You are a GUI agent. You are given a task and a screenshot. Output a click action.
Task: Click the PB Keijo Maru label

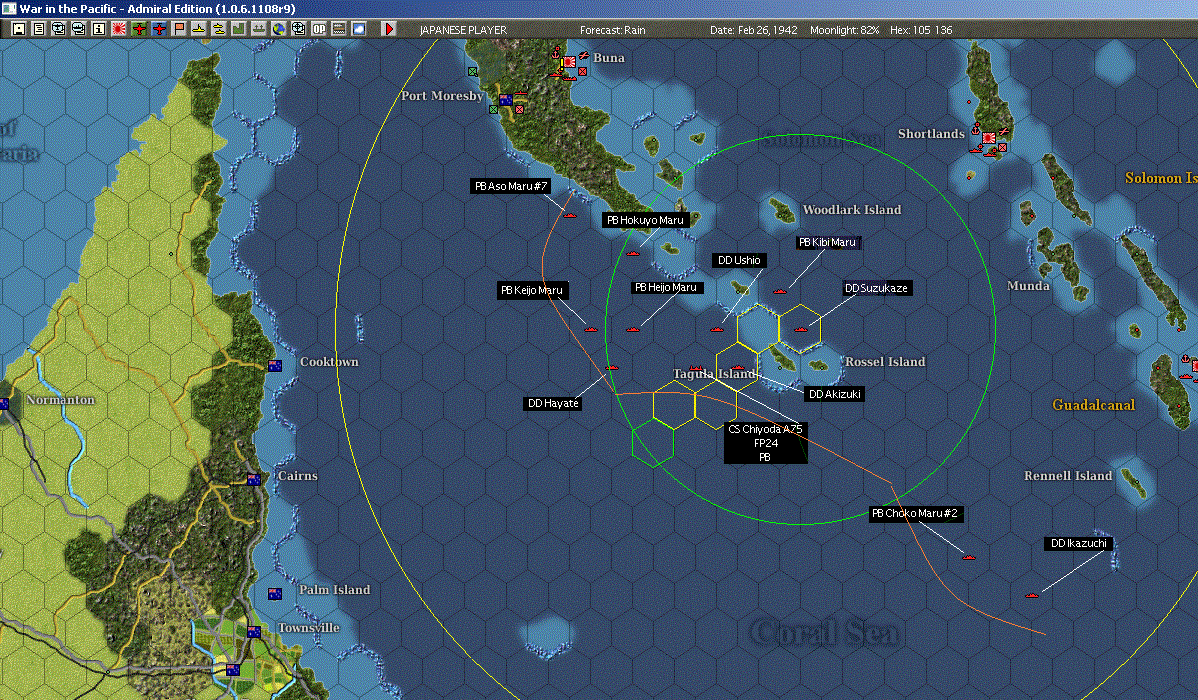point(533,290)
